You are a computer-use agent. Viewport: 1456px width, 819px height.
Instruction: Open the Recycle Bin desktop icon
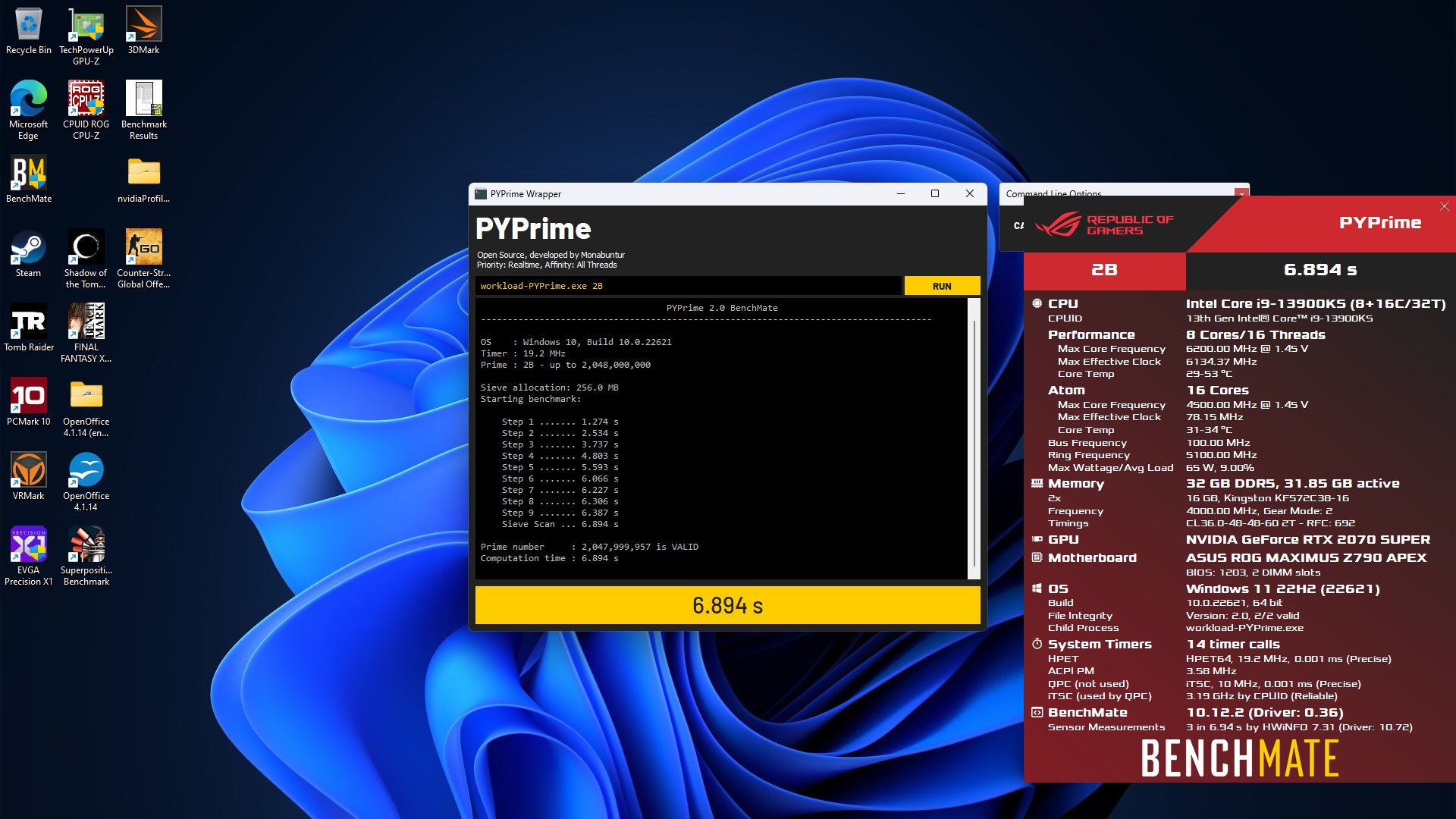(x=29, y=31)
